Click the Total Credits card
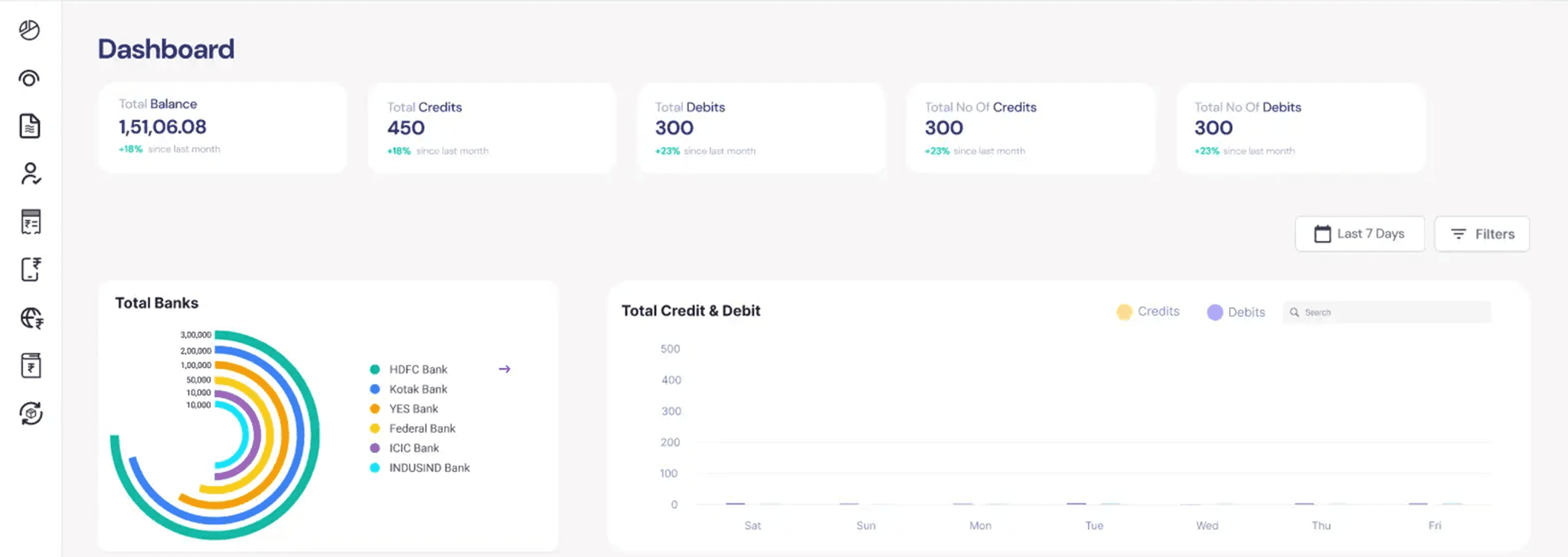 point(492,128)
